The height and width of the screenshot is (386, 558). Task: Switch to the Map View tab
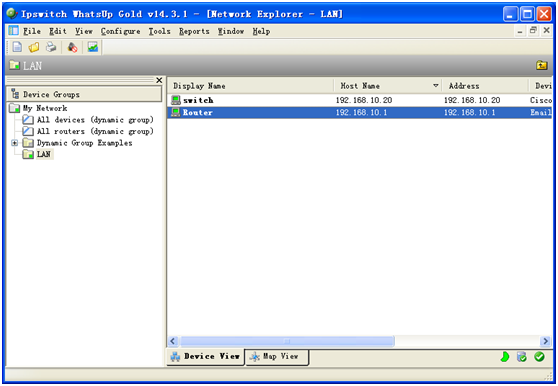277,356
